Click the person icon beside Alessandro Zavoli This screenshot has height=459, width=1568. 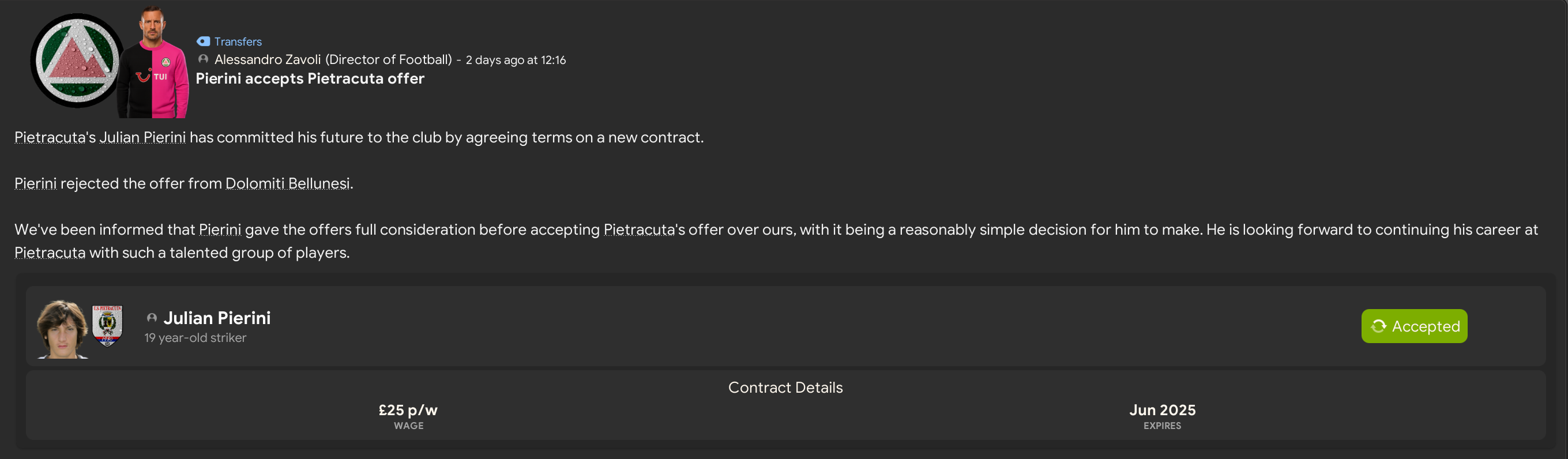pyautogui.click(x=204, y=59)
